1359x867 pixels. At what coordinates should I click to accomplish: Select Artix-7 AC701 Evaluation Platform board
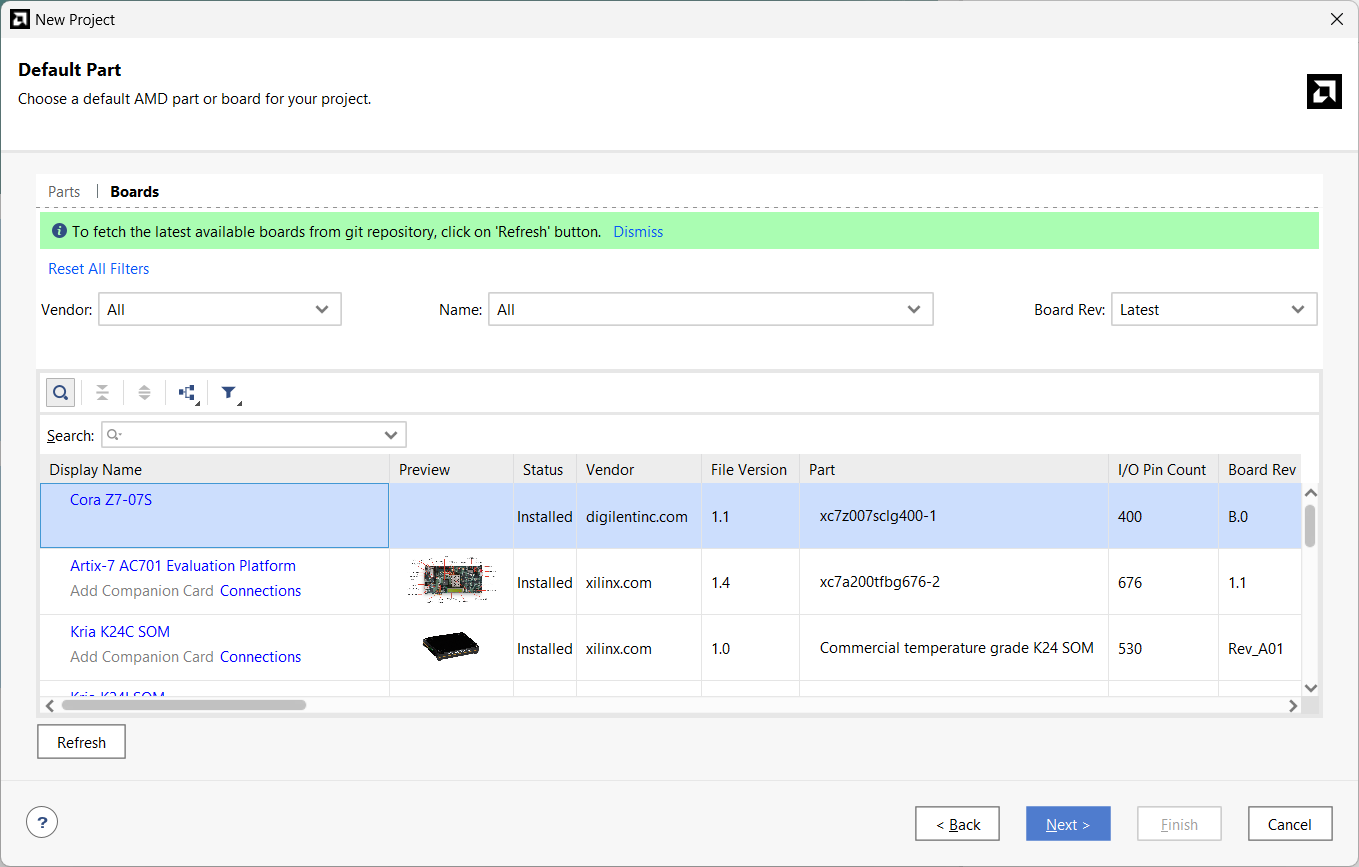(183, 566)
